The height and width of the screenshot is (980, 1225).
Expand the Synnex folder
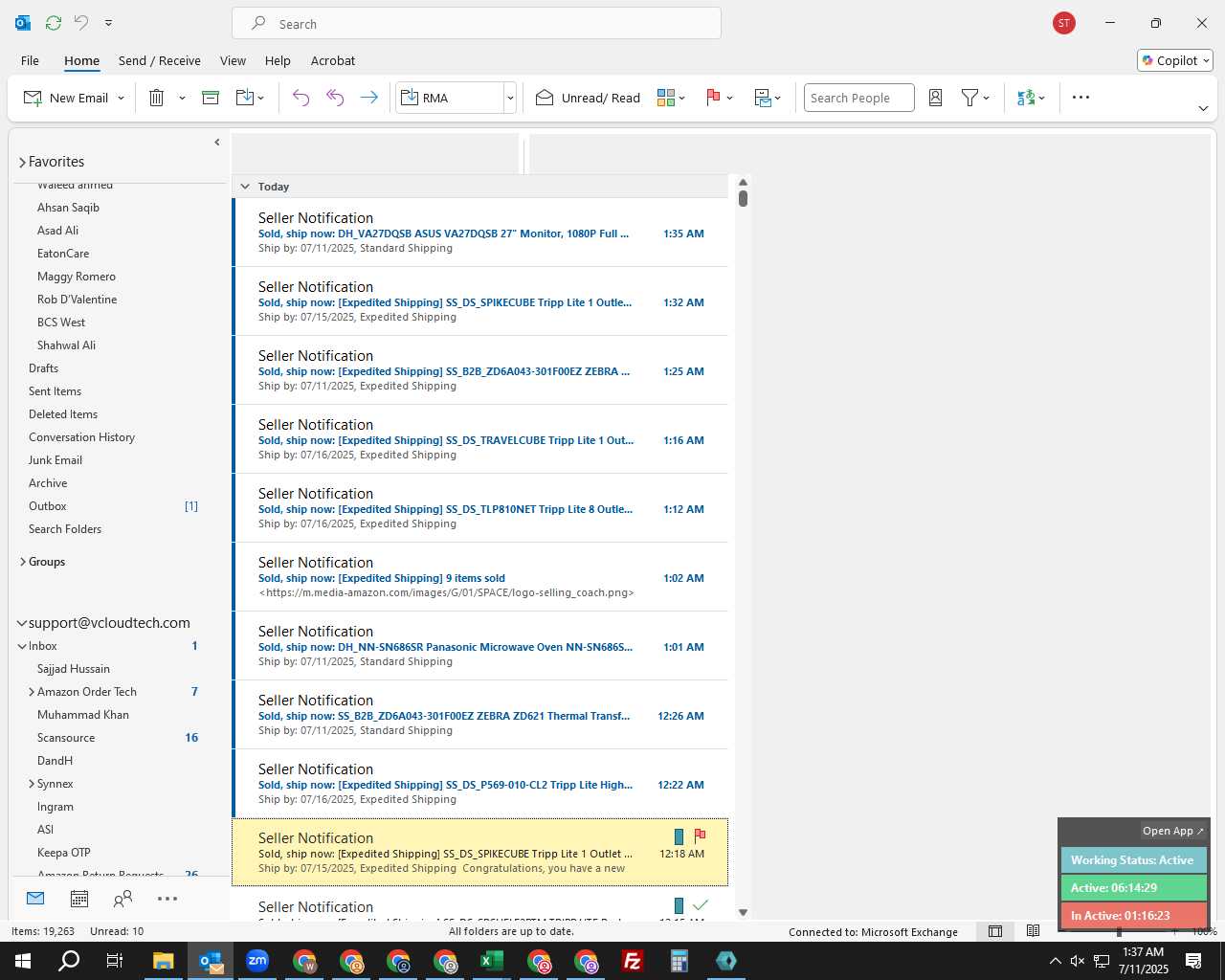(x=31, y=784)
